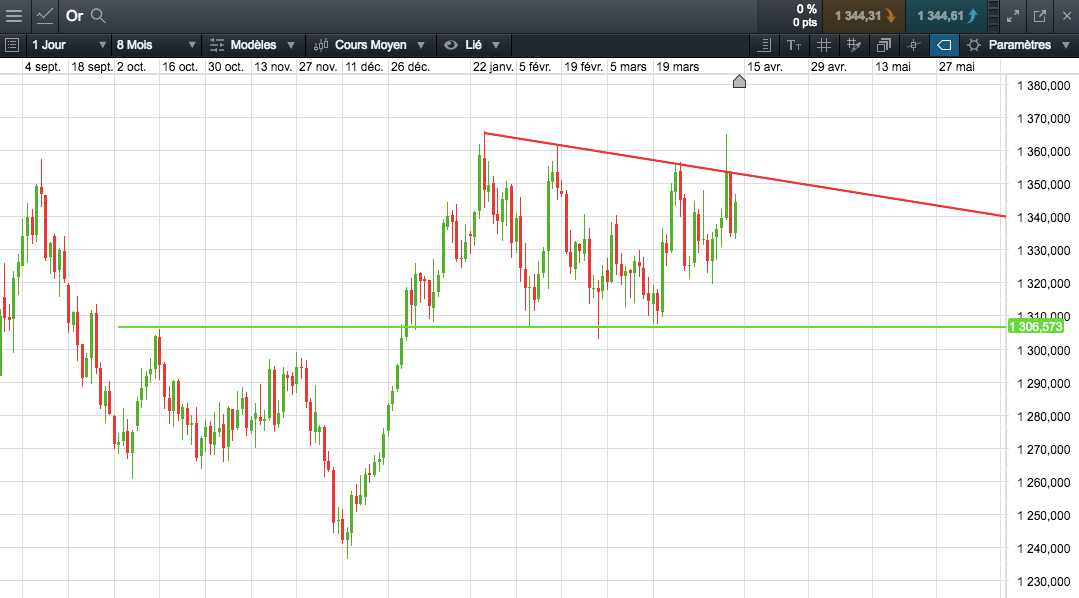This screenshot has width=1079, height=598.
Task: Click the 15 avr. date label
Action: click(x=765, y=67)
